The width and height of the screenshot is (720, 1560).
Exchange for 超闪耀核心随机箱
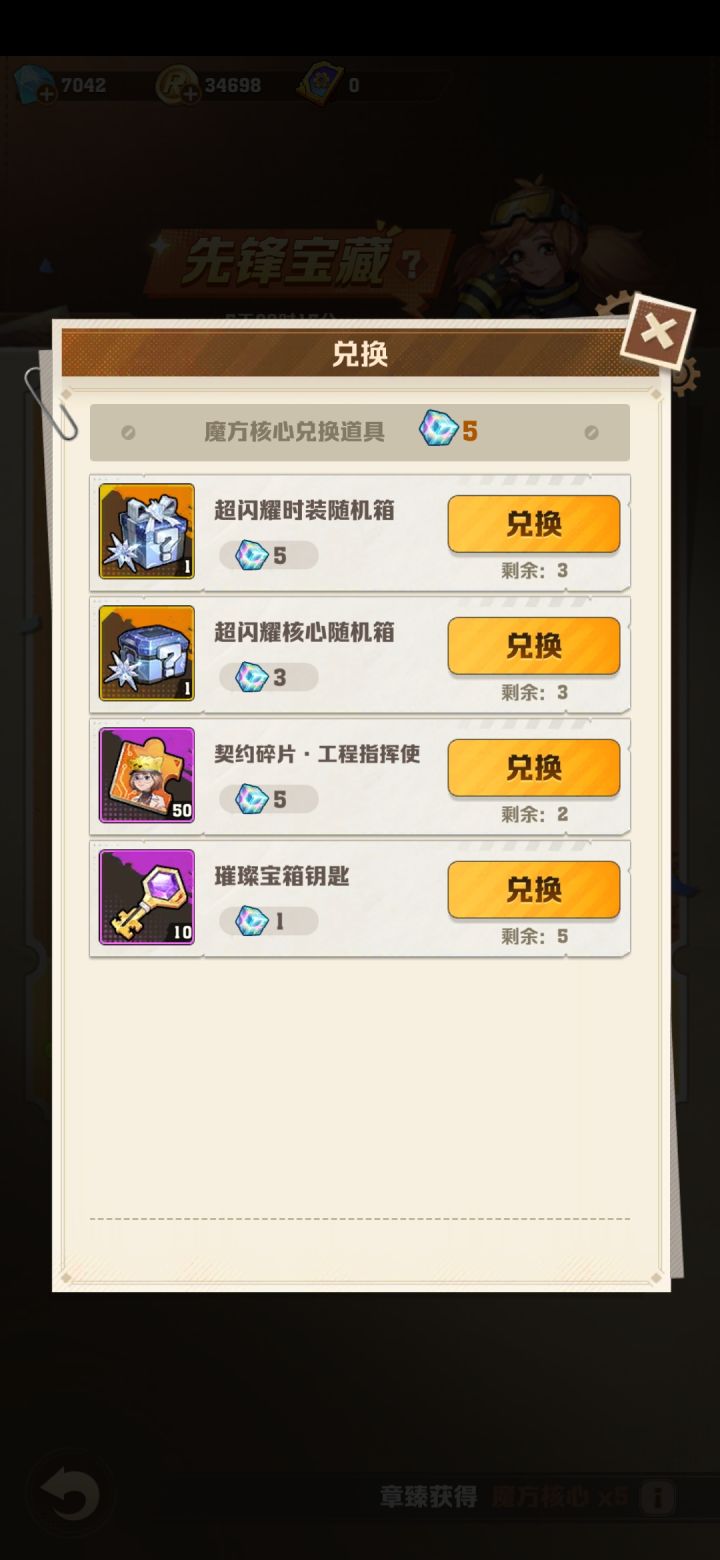pos(534,646)
